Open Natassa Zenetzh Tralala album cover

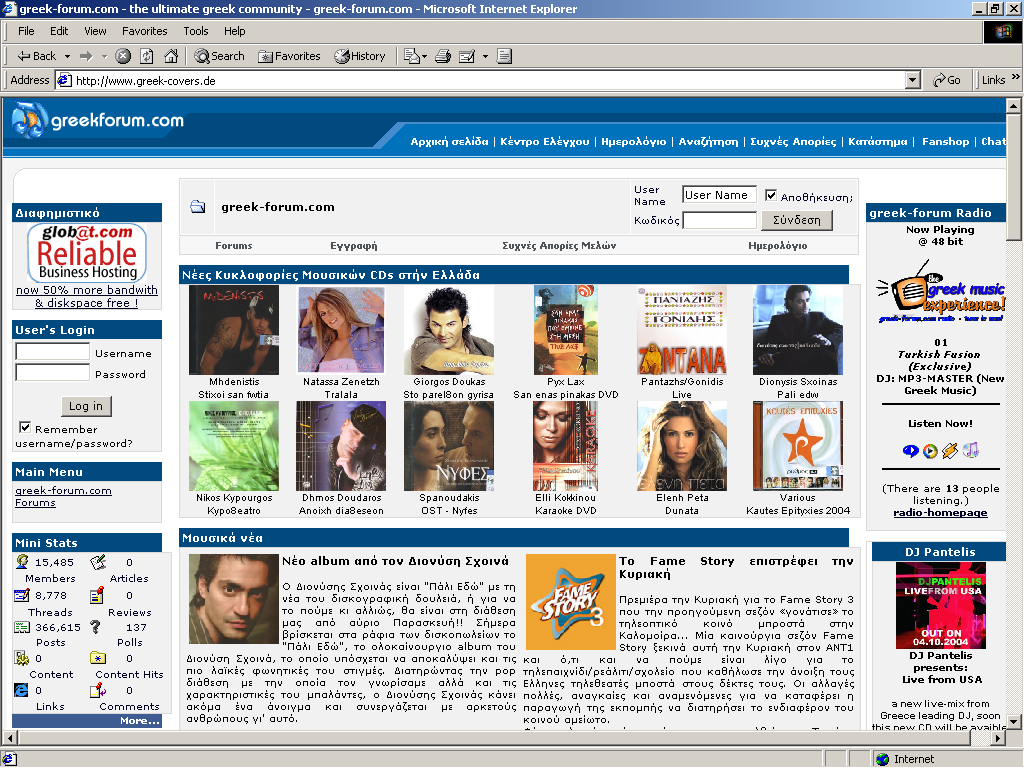click(341, 329)
